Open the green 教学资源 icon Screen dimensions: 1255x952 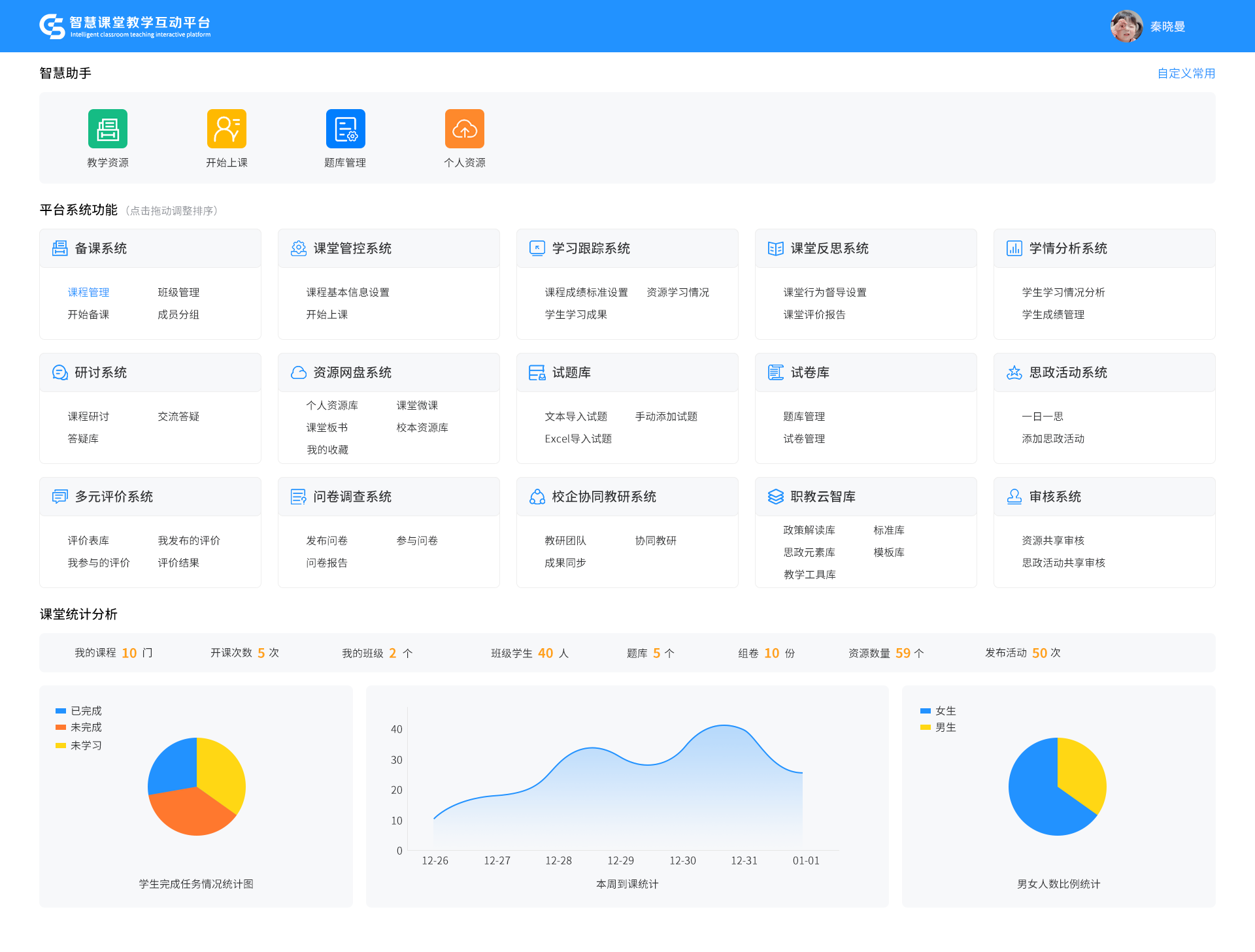pyautogui.click(x=108, y=129)
